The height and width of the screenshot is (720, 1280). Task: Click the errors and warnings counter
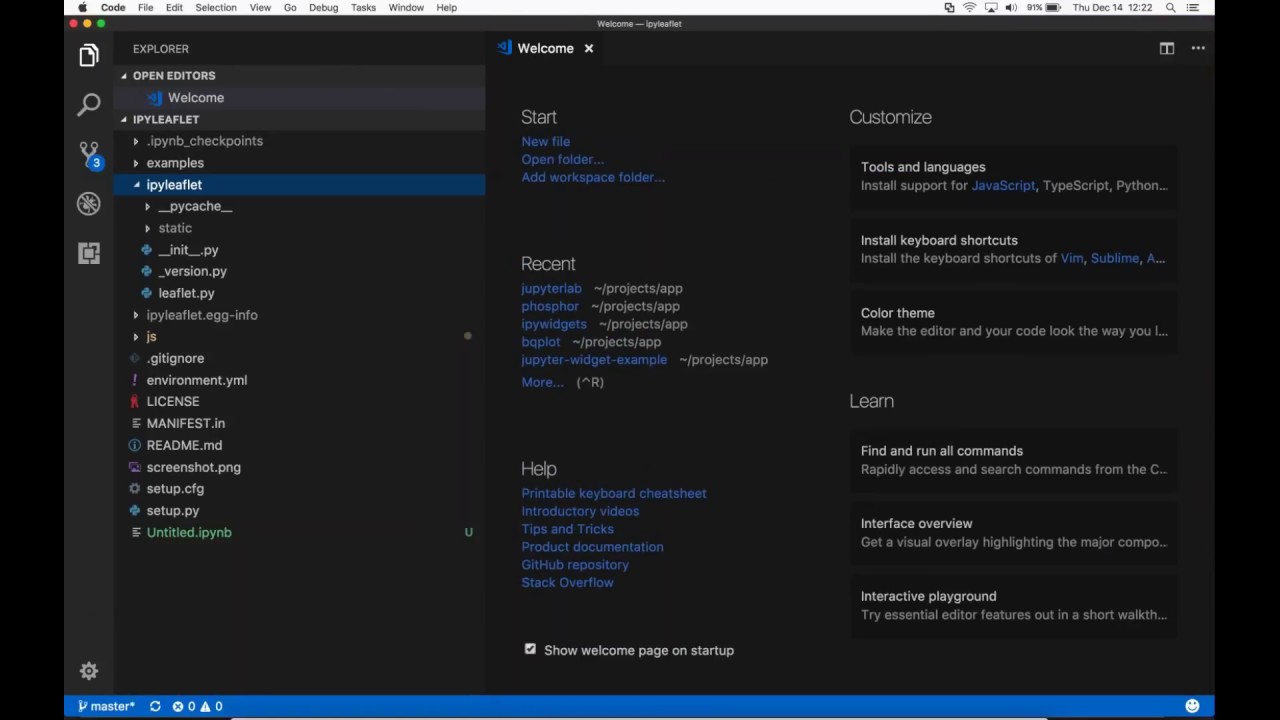197,706
